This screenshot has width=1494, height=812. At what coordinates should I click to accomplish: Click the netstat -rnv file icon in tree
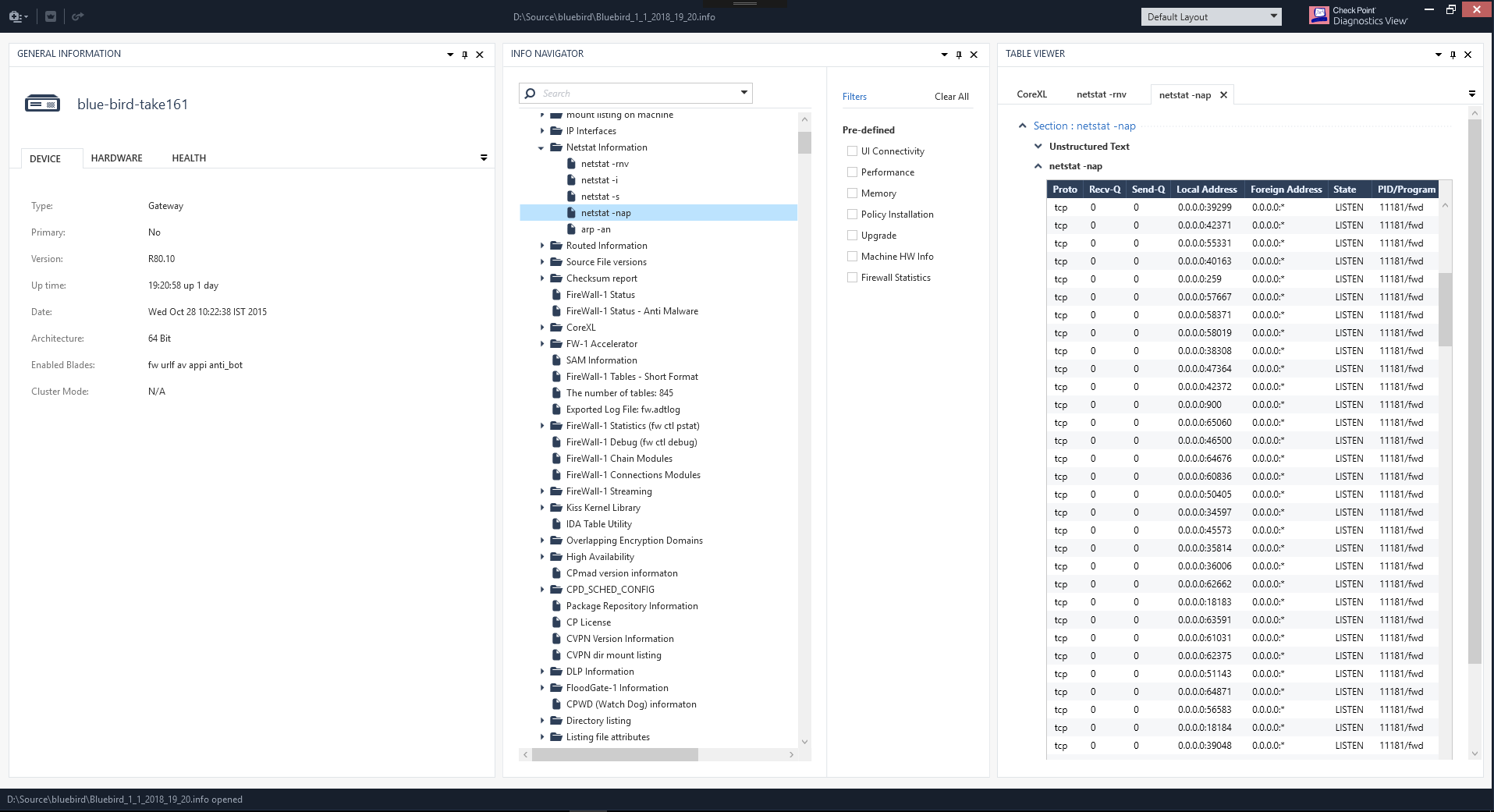point(572,164)
